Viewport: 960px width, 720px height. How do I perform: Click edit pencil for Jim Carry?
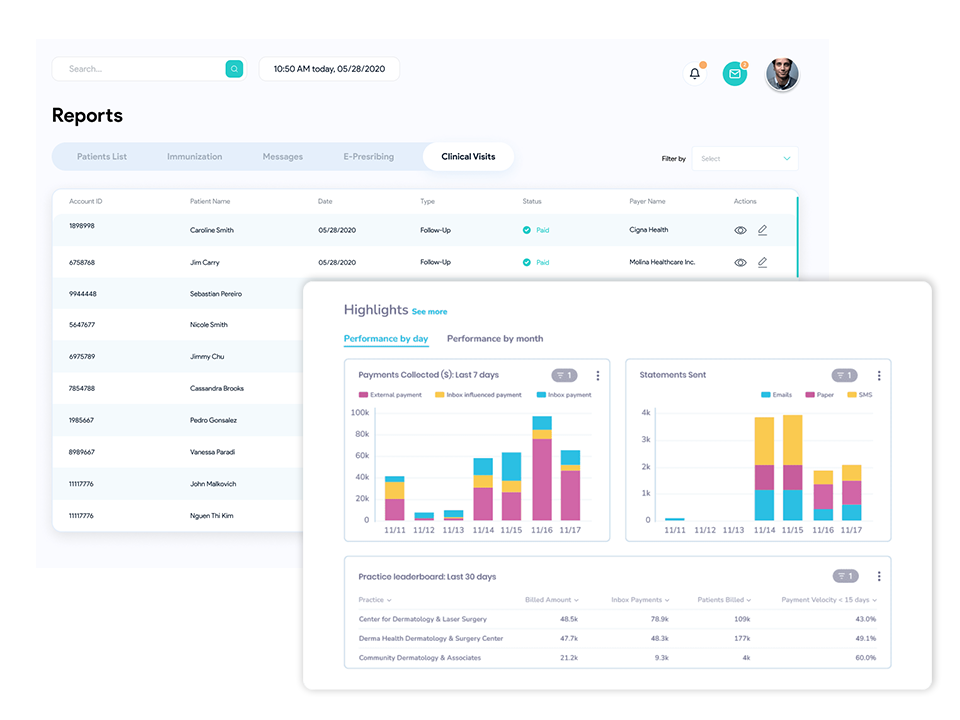click(762, 263)
